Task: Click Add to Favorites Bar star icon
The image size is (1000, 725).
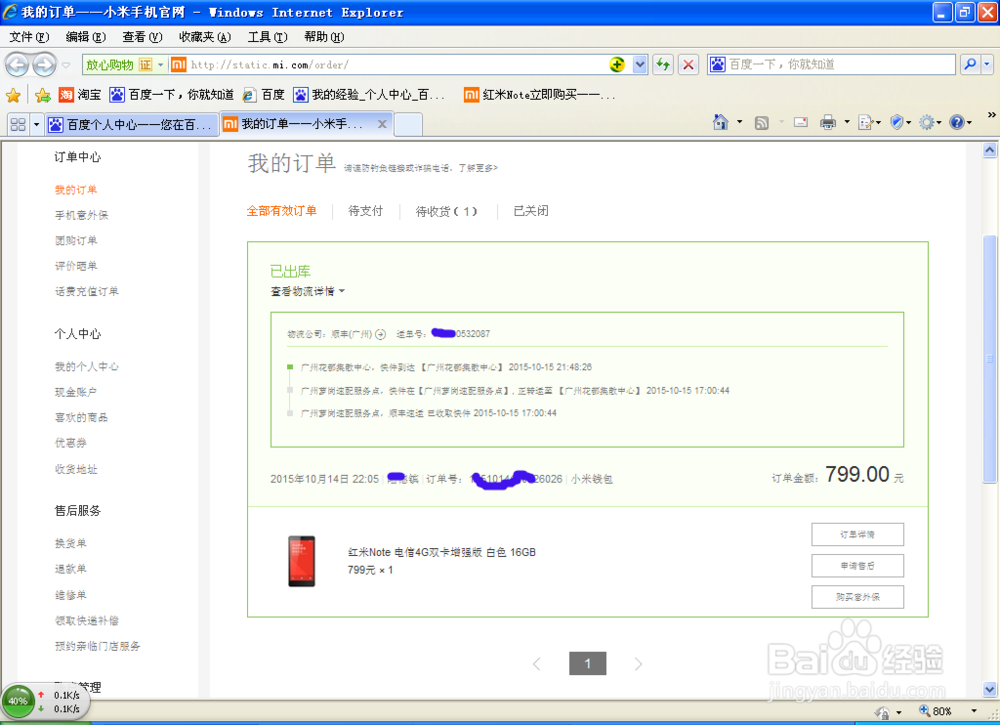Action: 43,96
